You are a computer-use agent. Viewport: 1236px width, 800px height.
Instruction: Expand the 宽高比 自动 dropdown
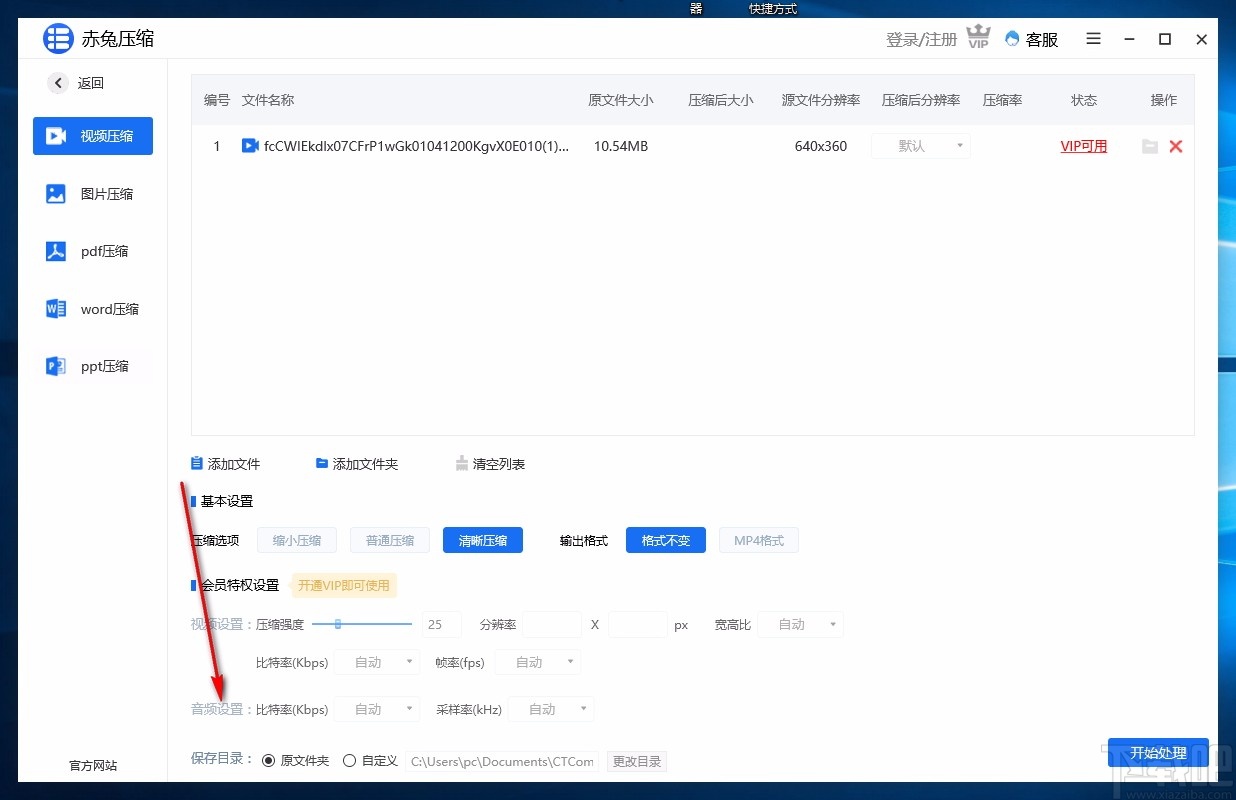(799, 624)
